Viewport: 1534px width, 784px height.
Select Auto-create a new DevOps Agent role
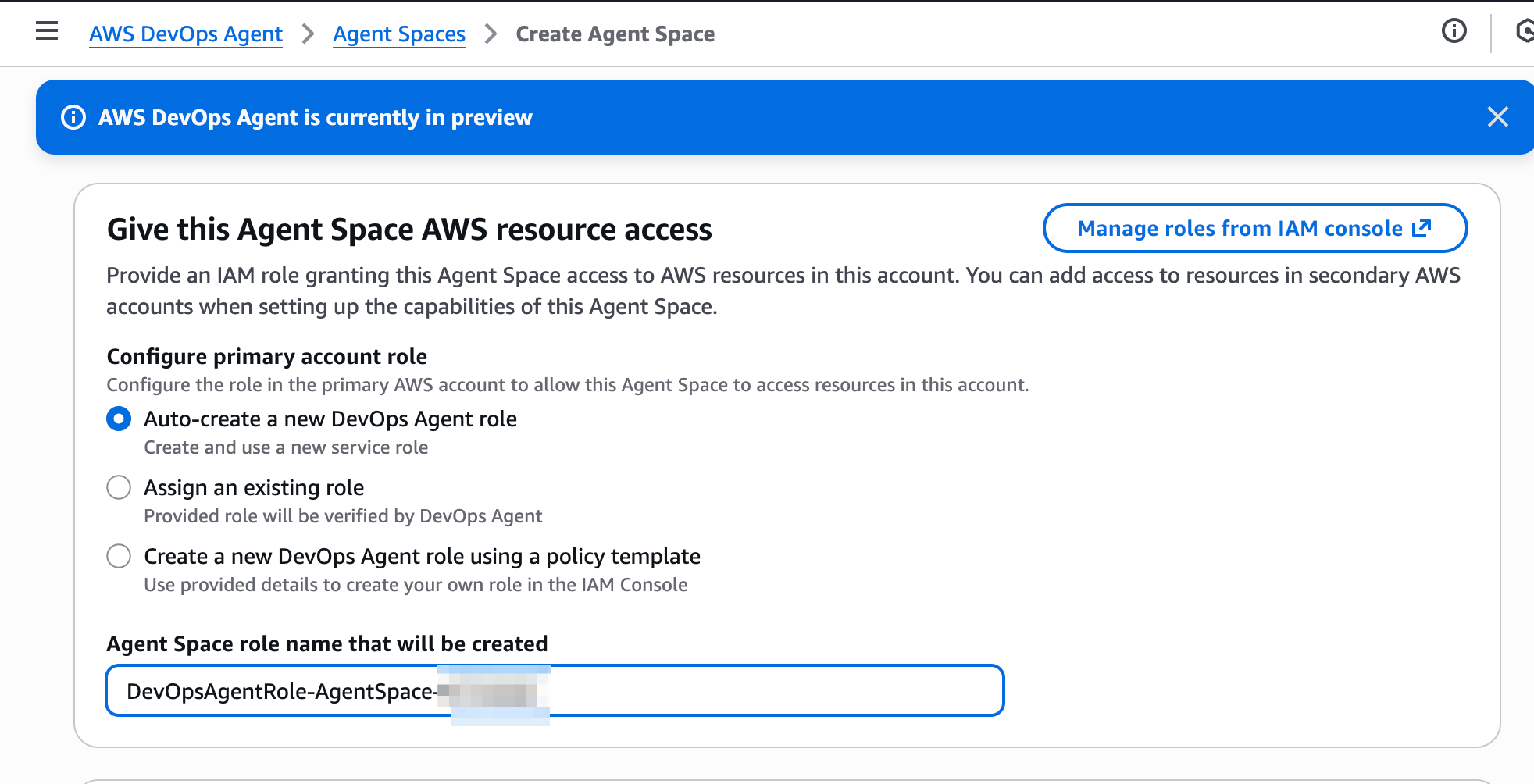click(119, 419)
